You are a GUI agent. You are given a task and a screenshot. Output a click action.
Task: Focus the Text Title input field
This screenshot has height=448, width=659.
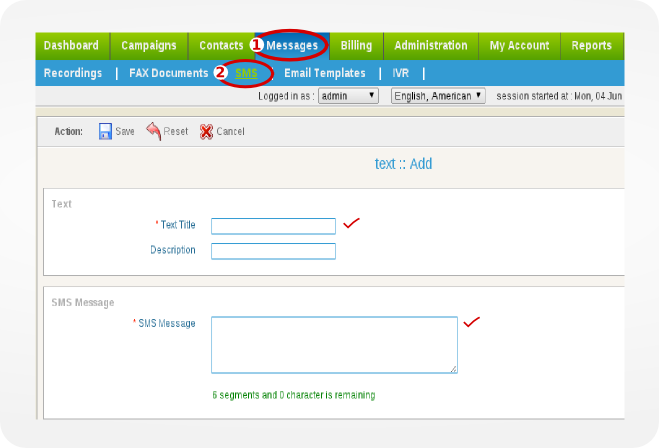[273, 226]
